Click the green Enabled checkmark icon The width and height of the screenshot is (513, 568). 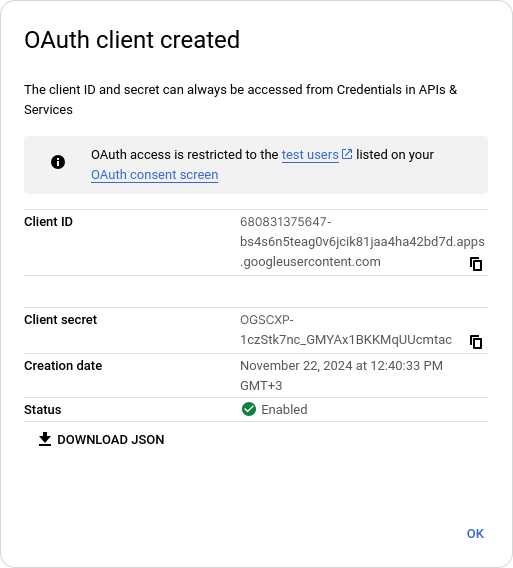tap(249, 409)
